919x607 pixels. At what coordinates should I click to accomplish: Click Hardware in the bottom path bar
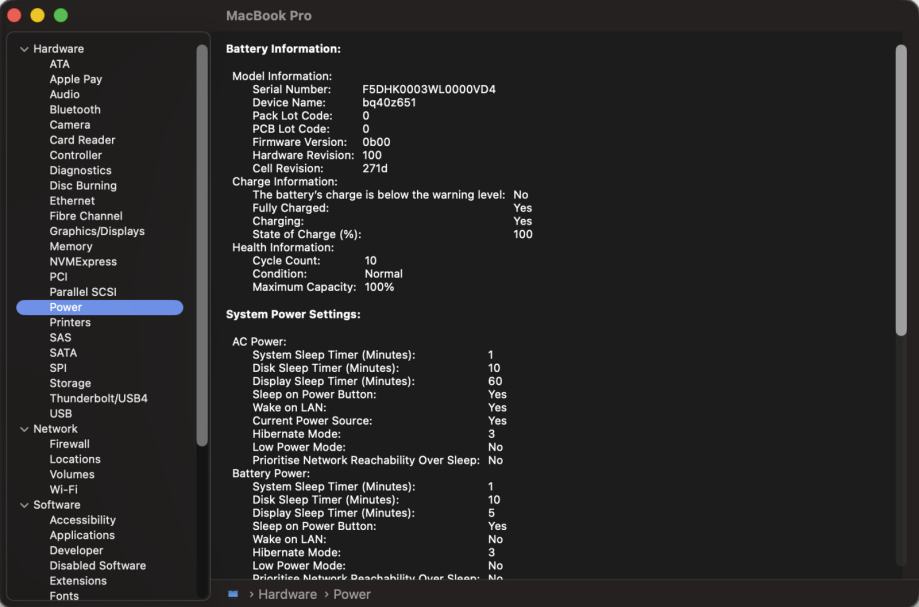pos(287,594)
